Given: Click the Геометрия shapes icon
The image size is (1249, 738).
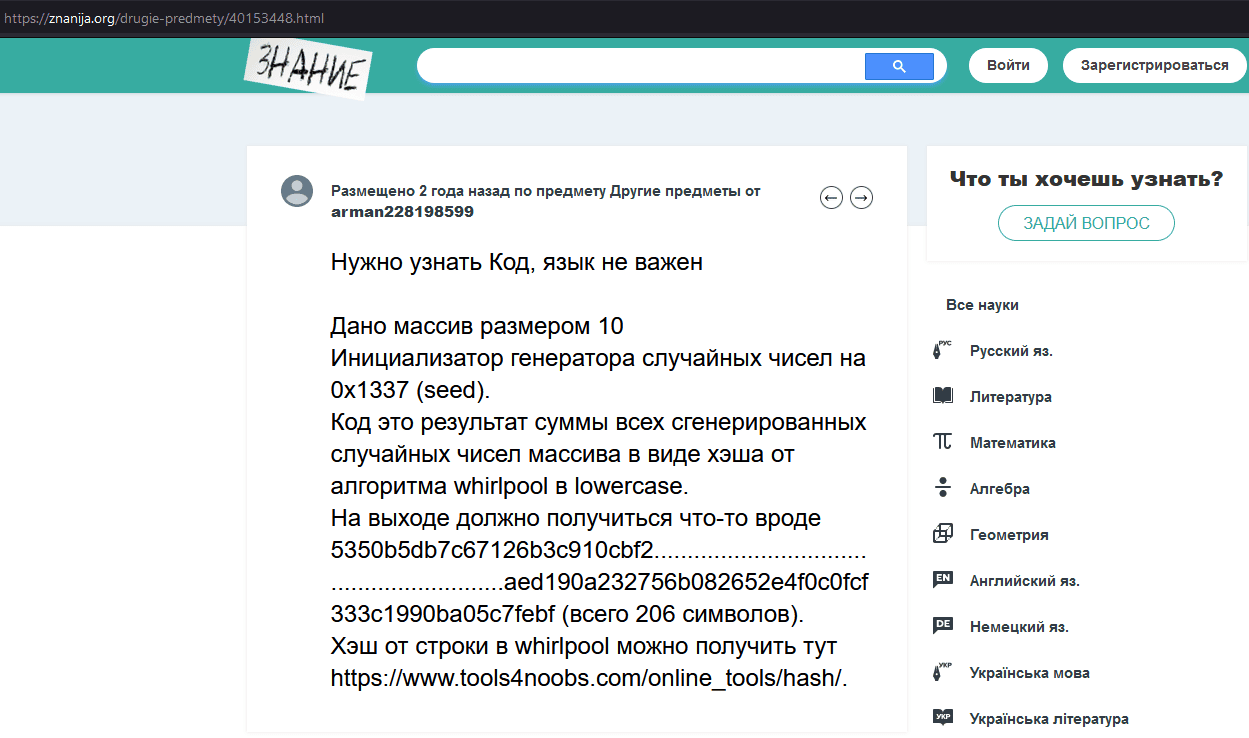Looking at the screenshot, I should (x=942, y=534).
